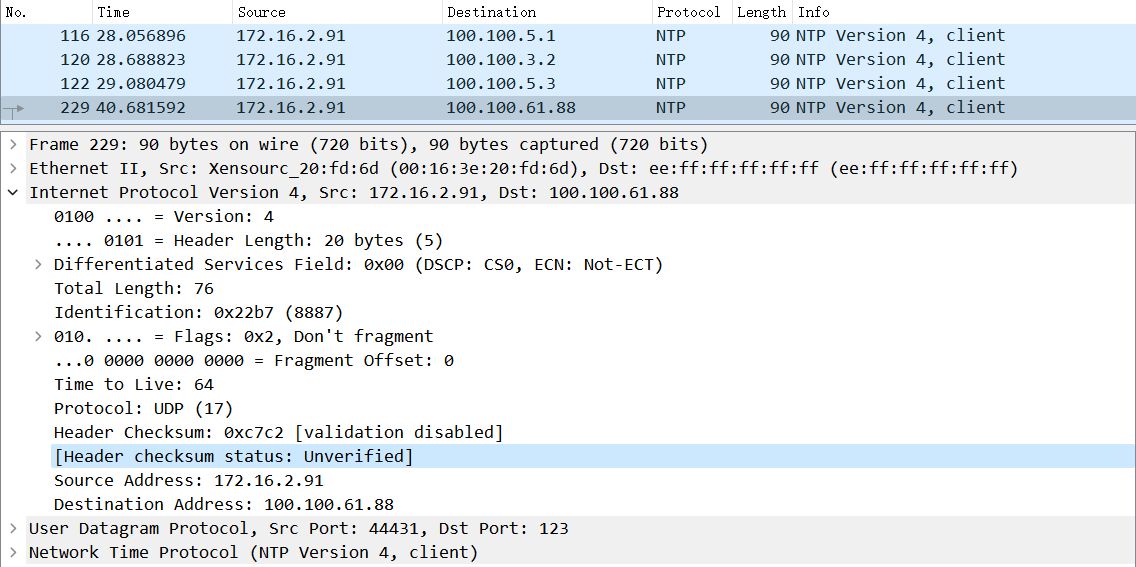Screen dimensions: 1136x567
Task: Click destination 100.100.5.3 in packet 122
Action: (501, 83)
